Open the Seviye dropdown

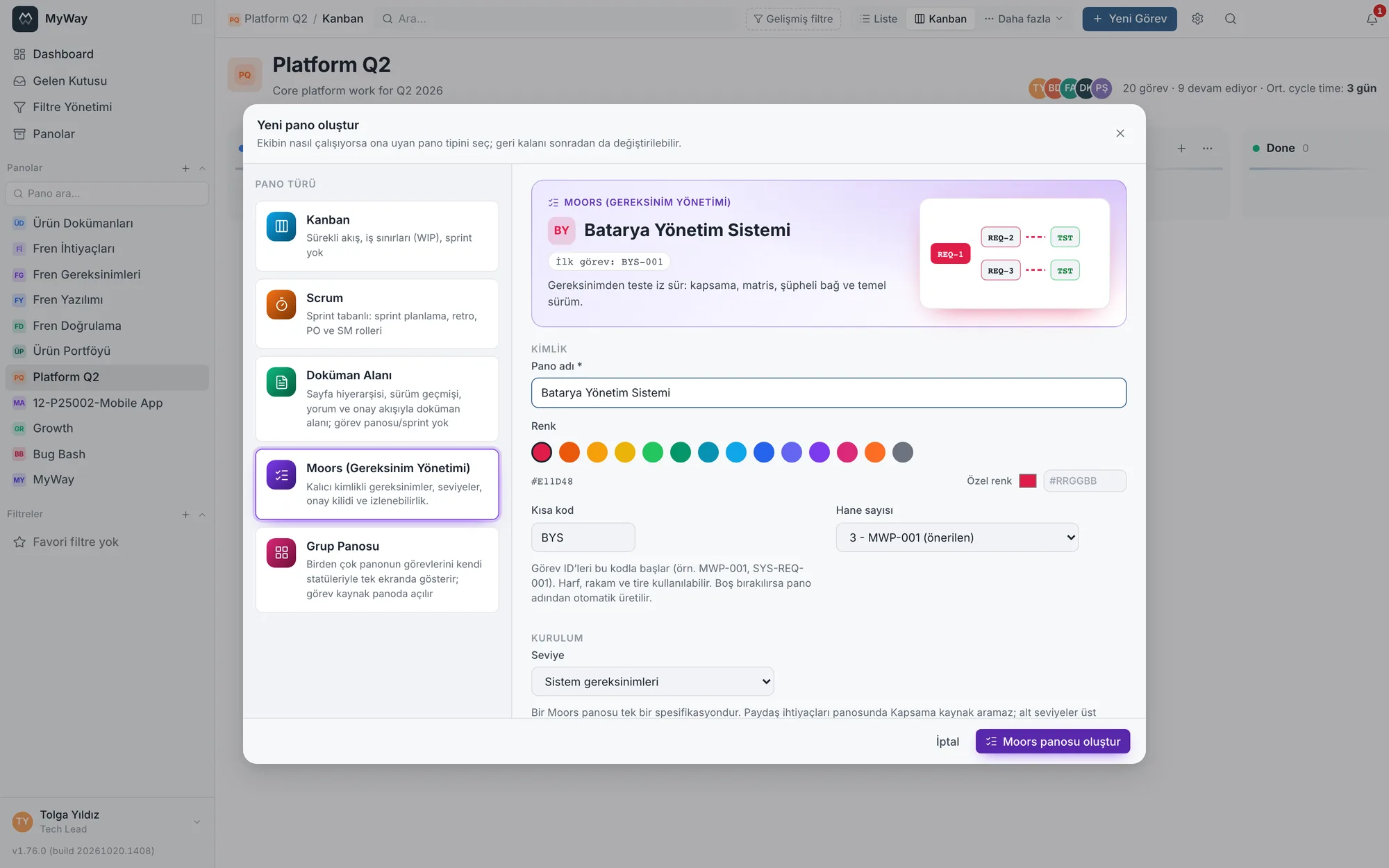(652, 682)
